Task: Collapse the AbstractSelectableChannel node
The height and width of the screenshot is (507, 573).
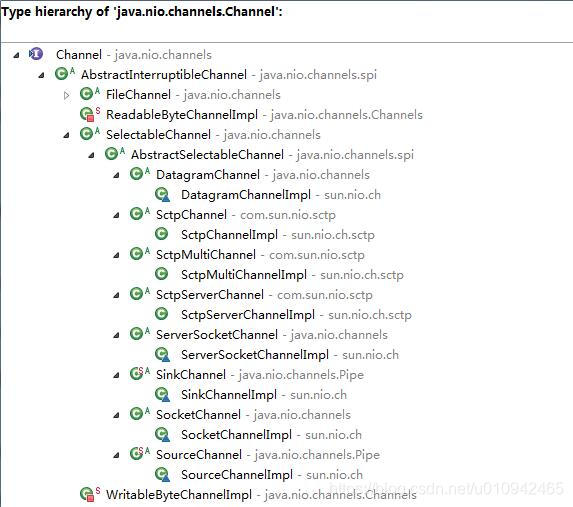Action: 91,156
